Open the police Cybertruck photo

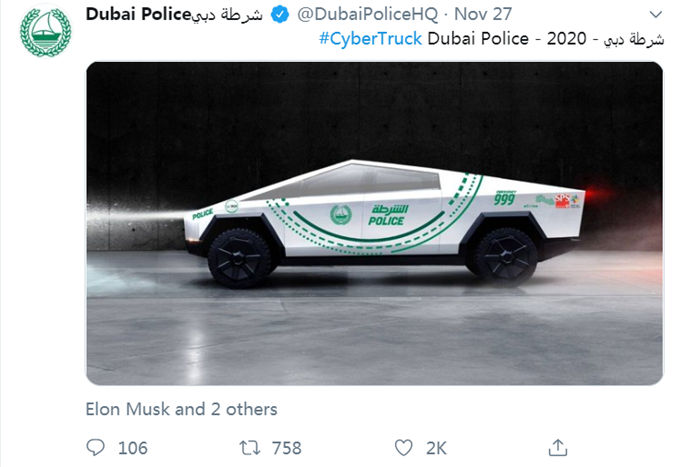click(x=374, y=223)
